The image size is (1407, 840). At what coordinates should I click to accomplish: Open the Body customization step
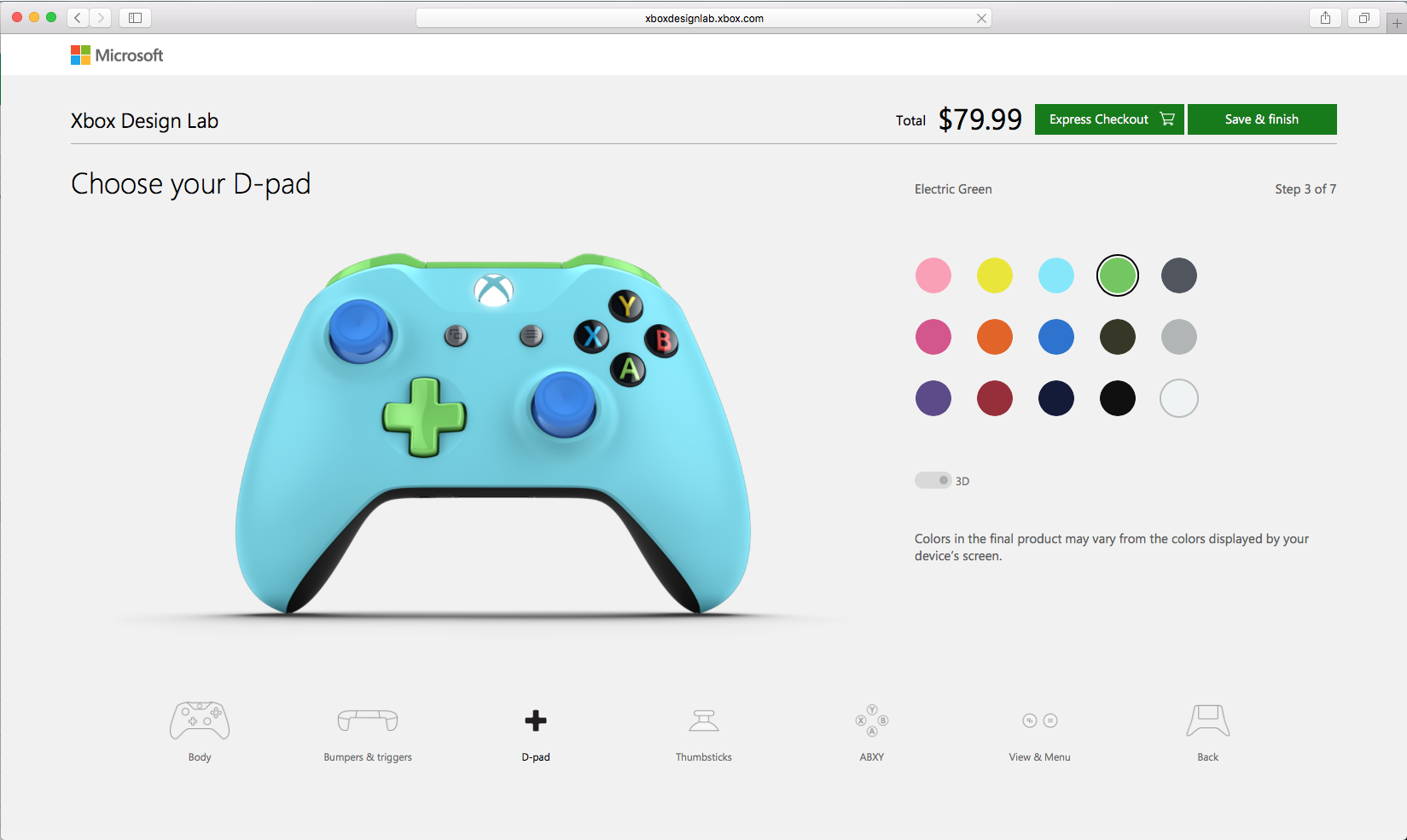point(200,721)
